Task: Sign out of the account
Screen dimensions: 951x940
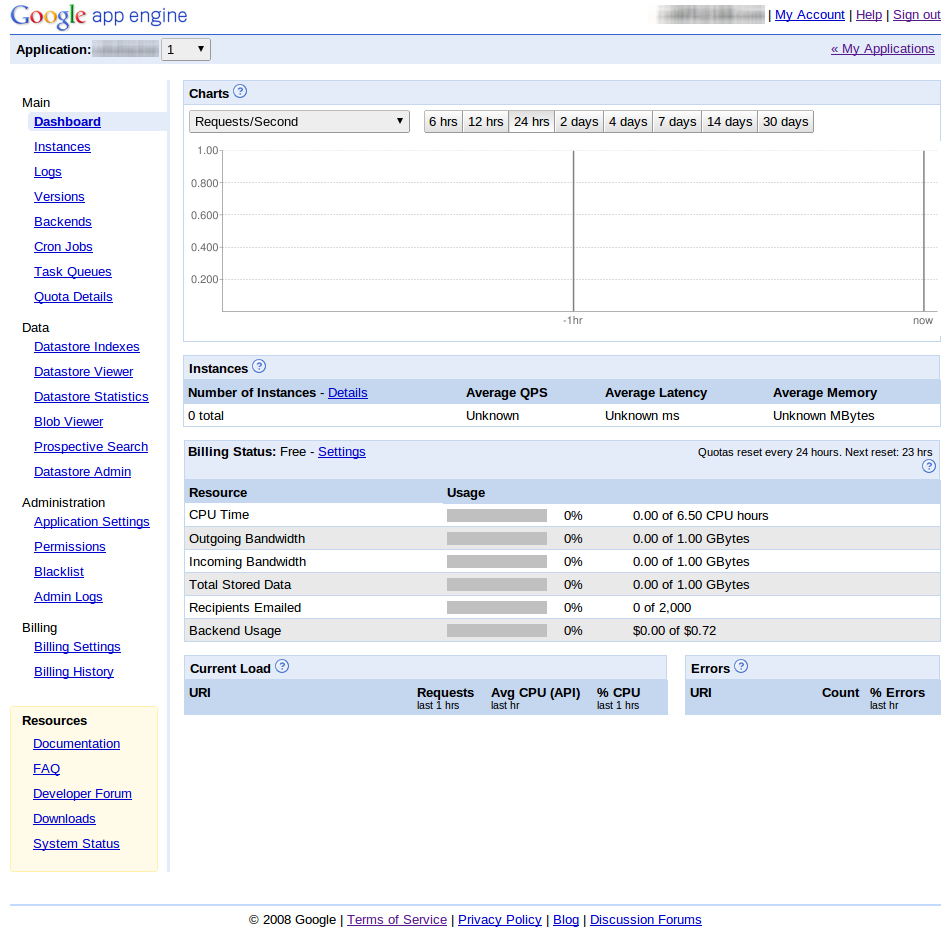Action: [x=916, y=15]
